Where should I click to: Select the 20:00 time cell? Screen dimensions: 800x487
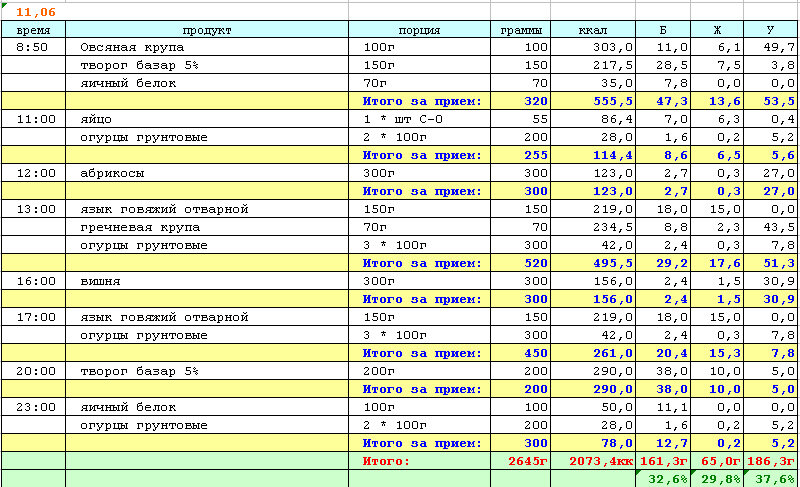(x=34, y=371)
